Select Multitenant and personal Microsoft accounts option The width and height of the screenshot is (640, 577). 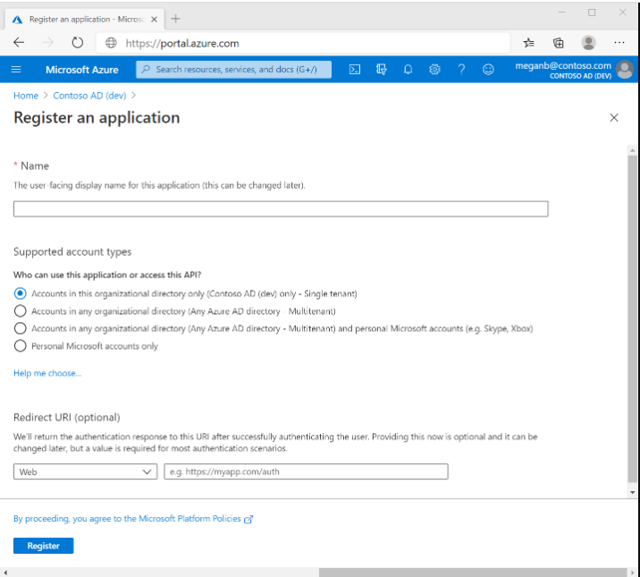20,328
